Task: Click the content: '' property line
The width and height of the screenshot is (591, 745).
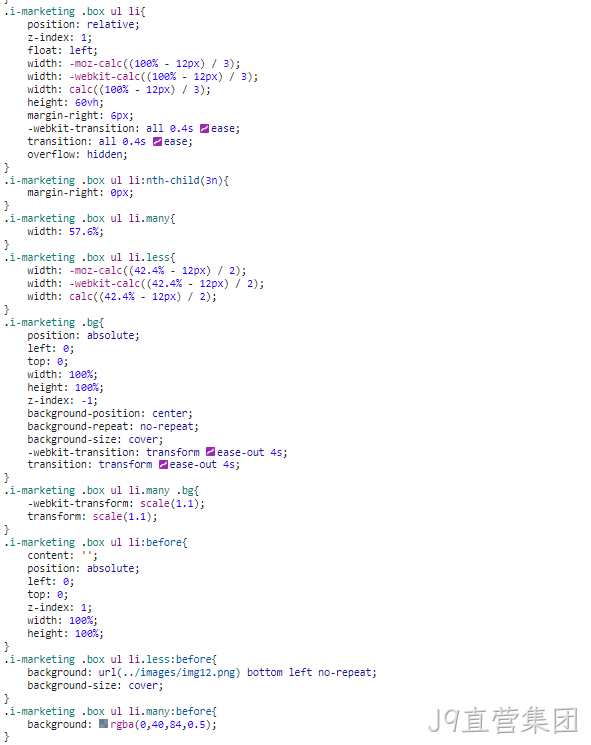Action: coord(62,555)
